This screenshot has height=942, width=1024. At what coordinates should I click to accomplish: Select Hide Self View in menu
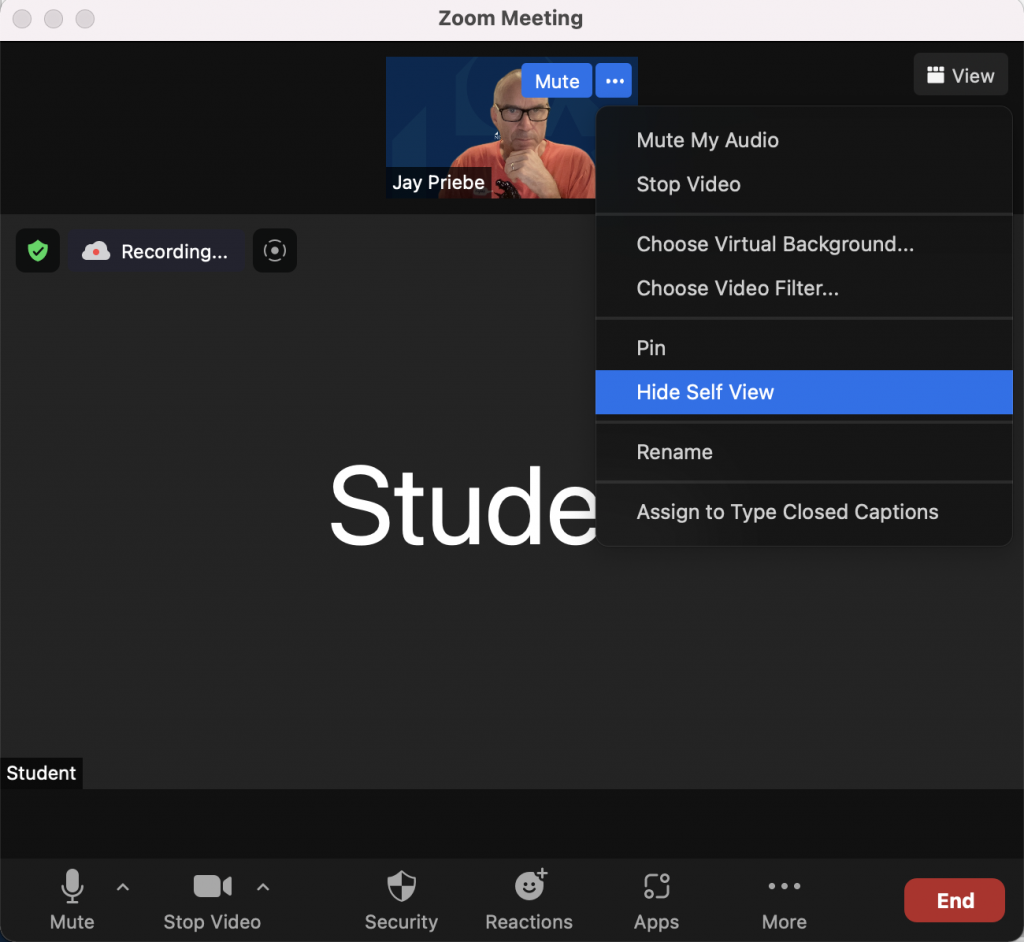click(705, 392)
